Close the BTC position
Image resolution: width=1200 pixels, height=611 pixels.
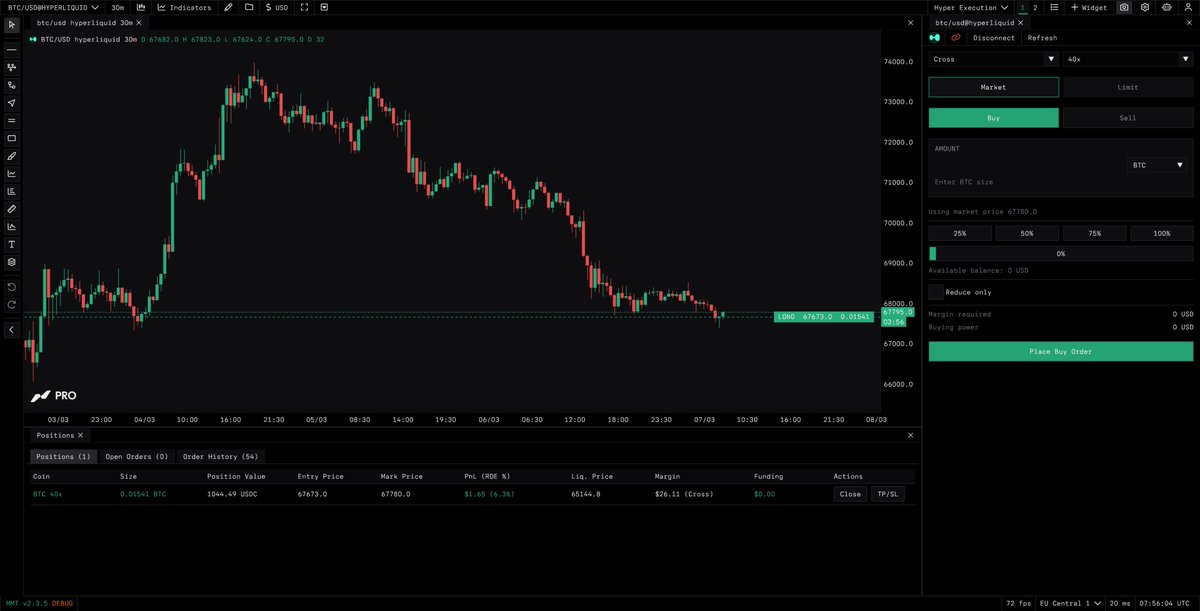[850, 494]
